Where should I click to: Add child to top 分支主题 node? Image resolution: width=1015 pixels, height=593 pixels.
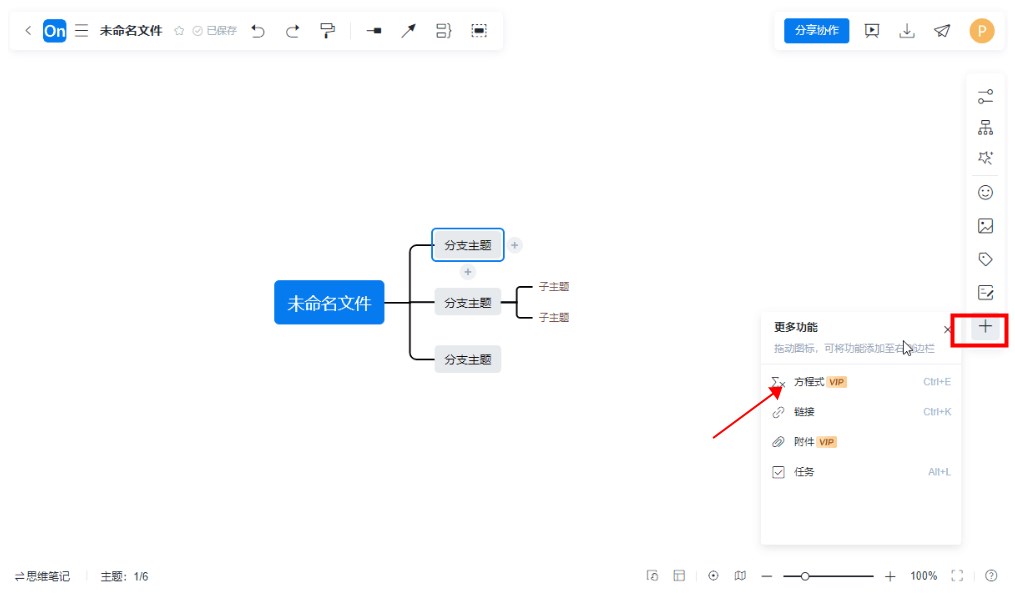tap(515, 245)
